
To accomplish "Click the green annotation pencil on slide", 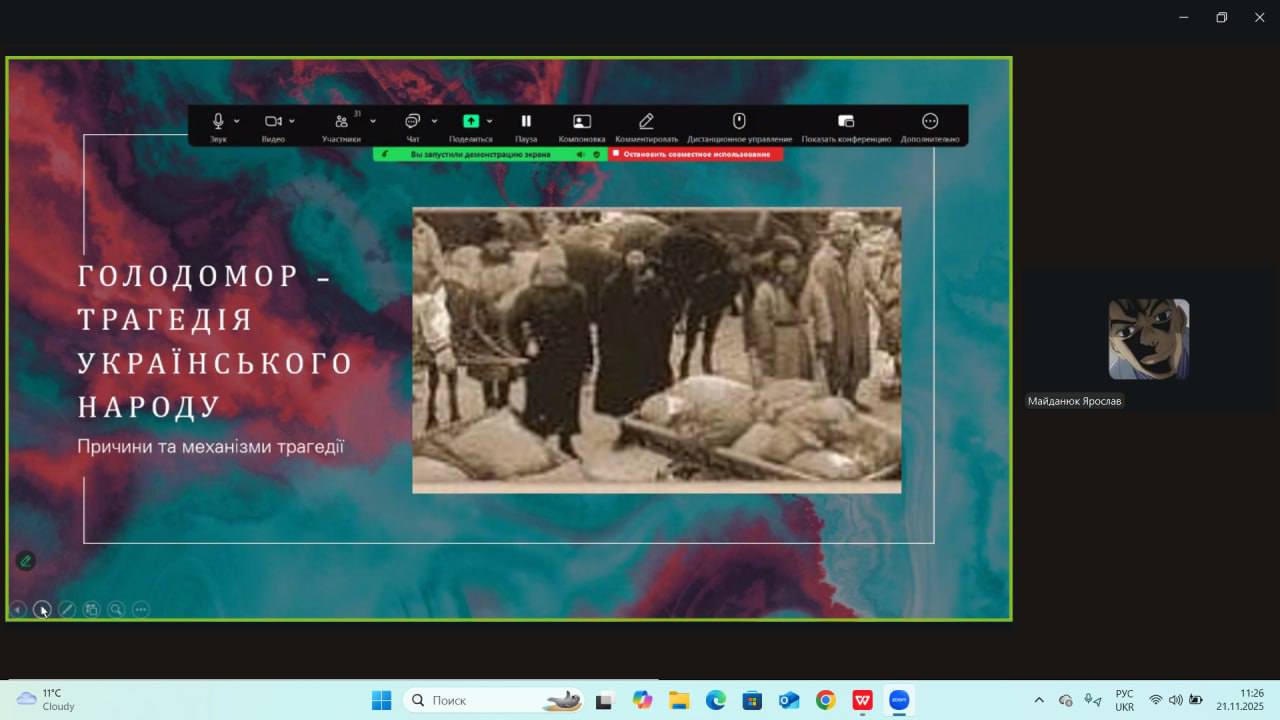I will click(x=26, y=561).
